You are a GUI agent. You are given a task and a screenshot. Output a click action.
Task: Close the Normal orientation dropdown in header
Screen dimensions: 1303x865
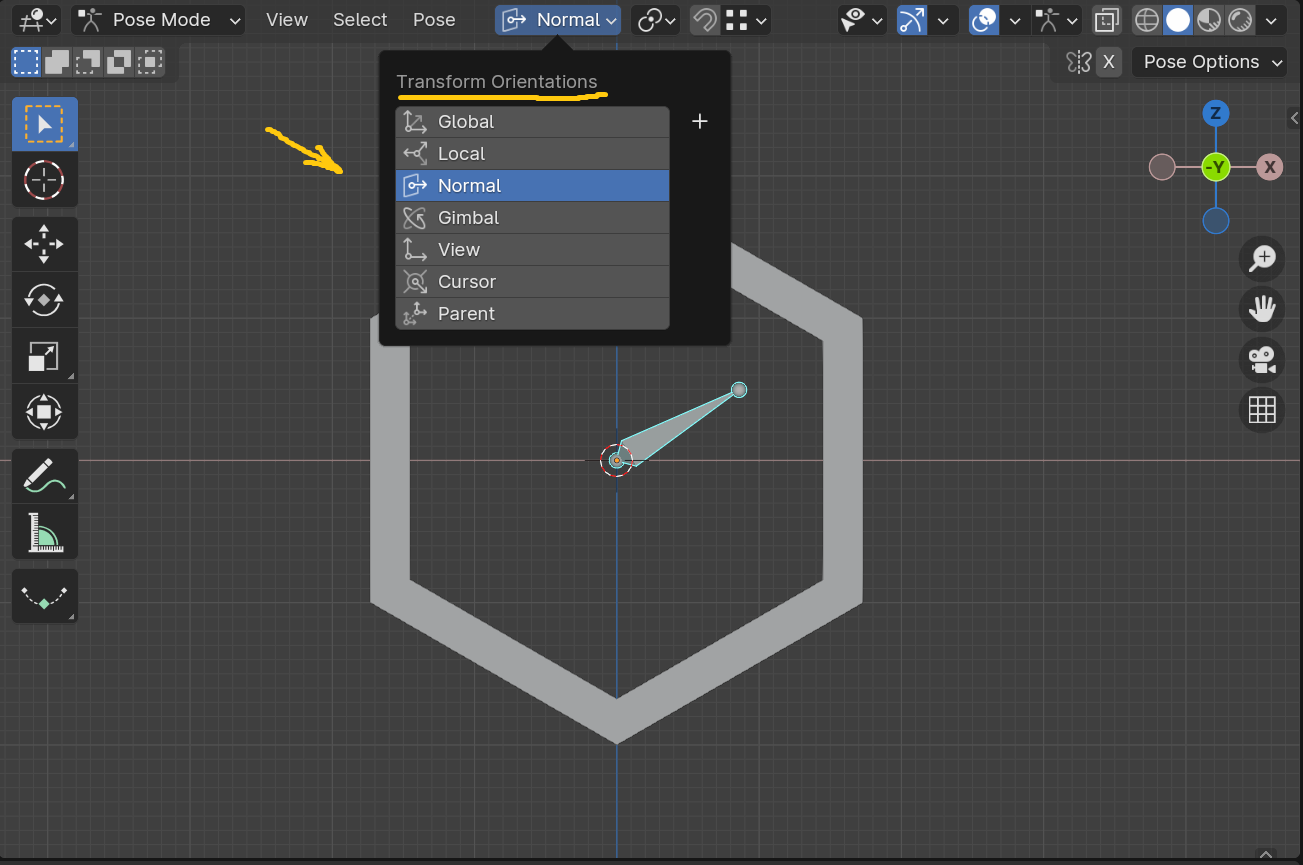[558, 20]
